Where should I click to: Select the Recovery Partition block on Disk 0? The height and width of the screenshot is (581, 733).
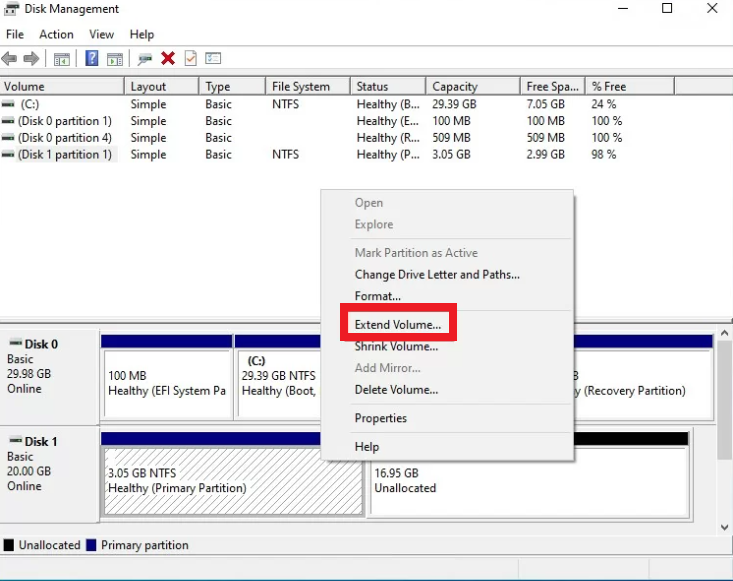coord(643,375)
